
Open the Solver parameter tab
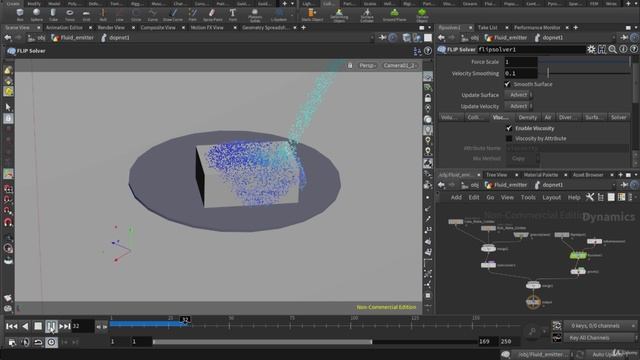[618, 118]
